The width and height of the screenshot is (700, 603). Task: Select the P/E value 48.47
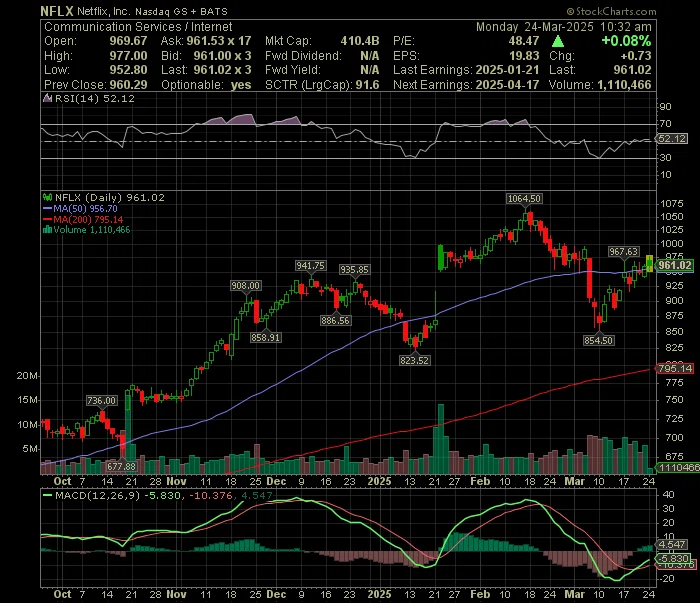point(524,41)
